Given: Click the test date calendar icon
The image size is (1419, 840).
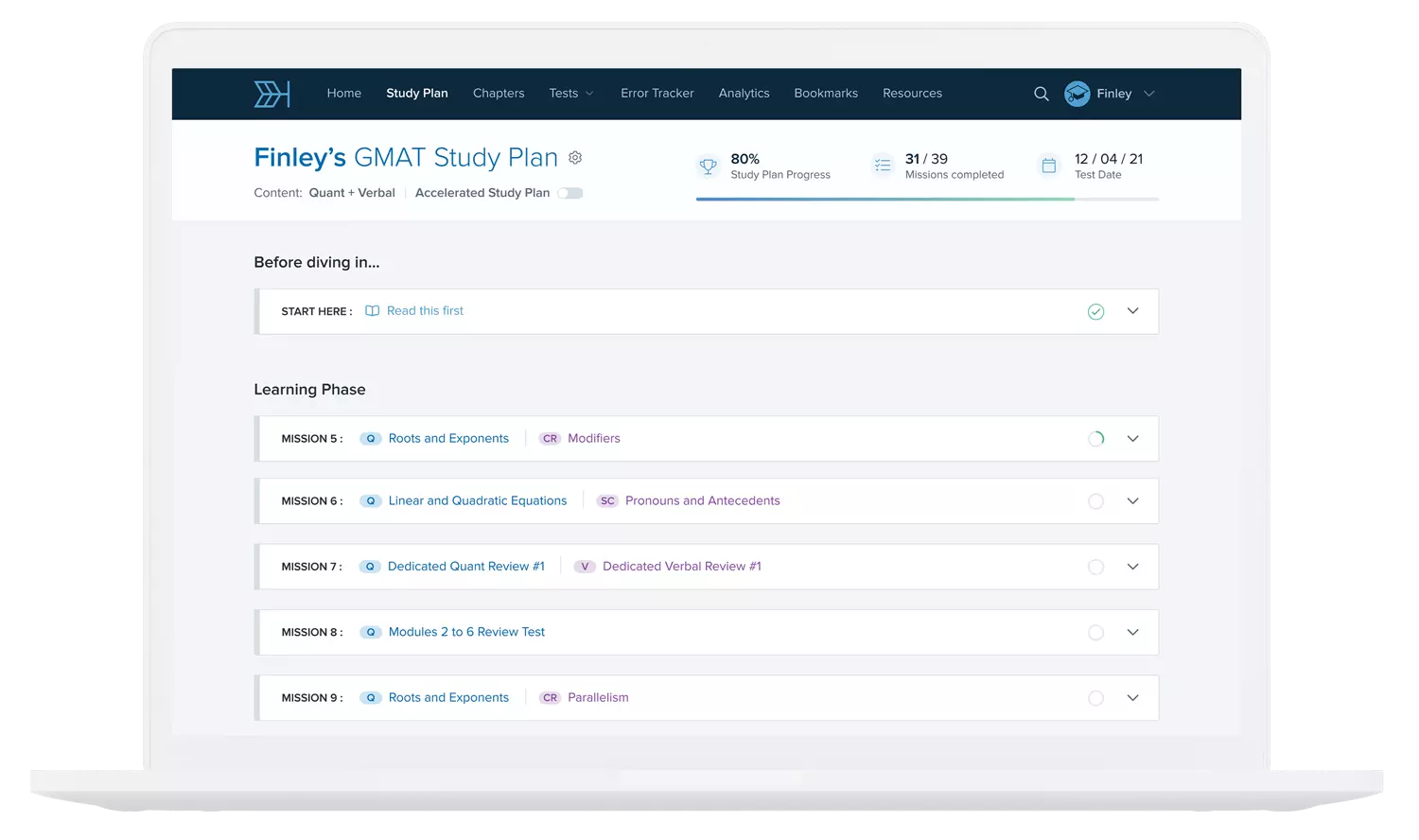Looking at the screenshot, I should (x=1049, y=166).
